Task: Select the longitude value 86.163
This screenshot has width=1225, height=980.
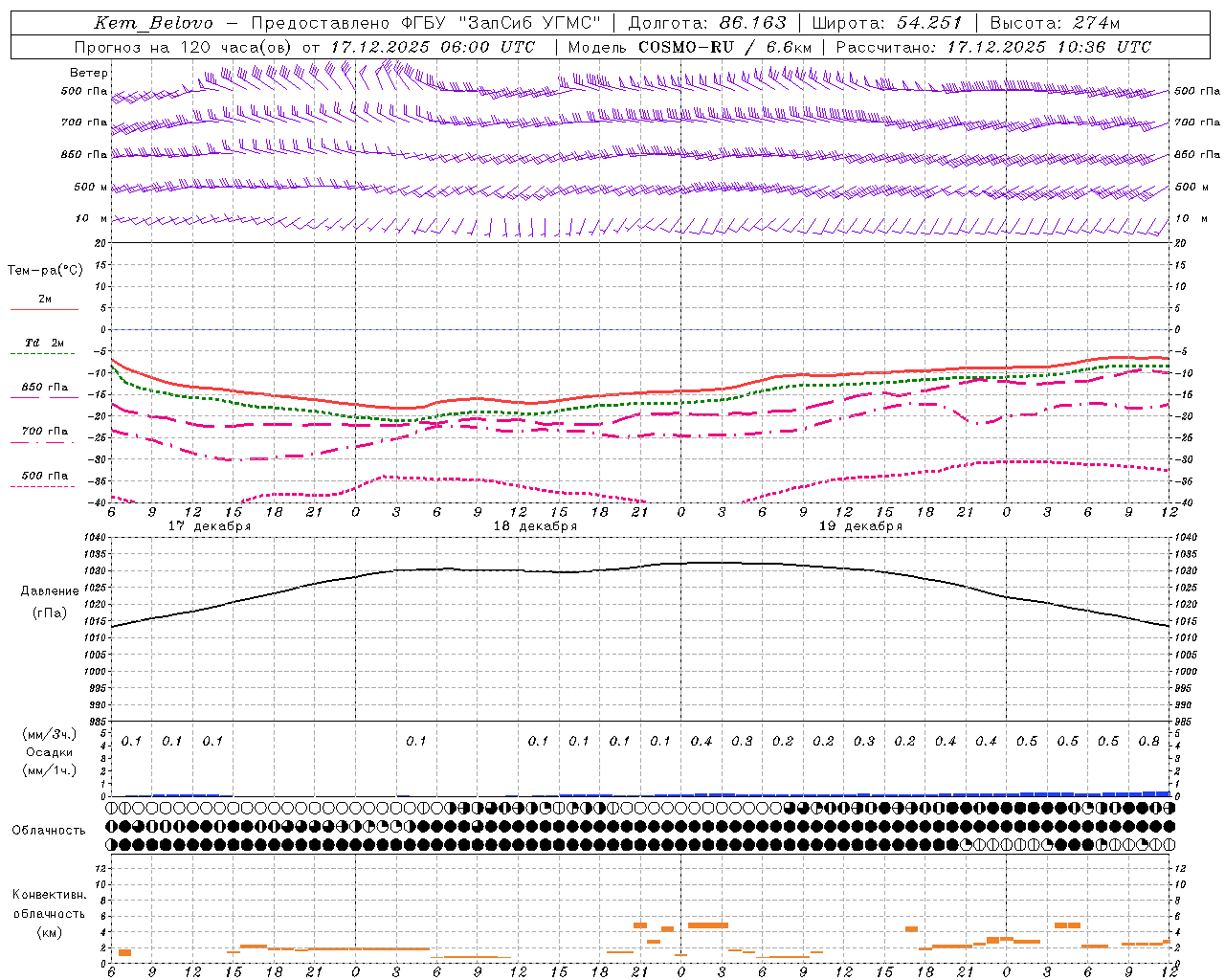Action: 753,23
